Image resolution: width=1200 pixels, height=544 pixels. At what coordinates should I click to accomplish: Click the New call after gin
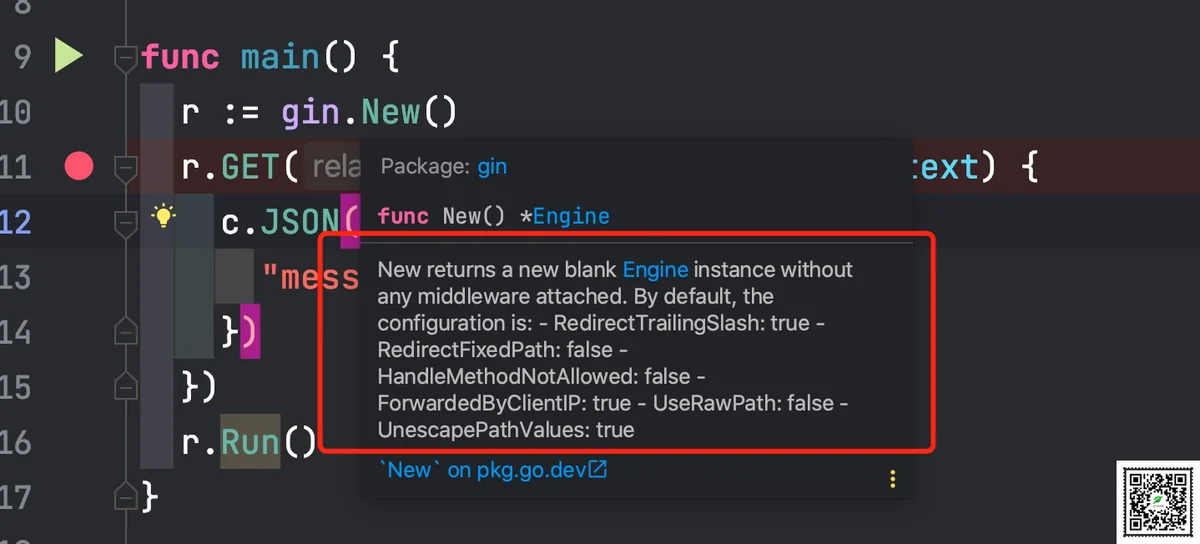[391, 112]
